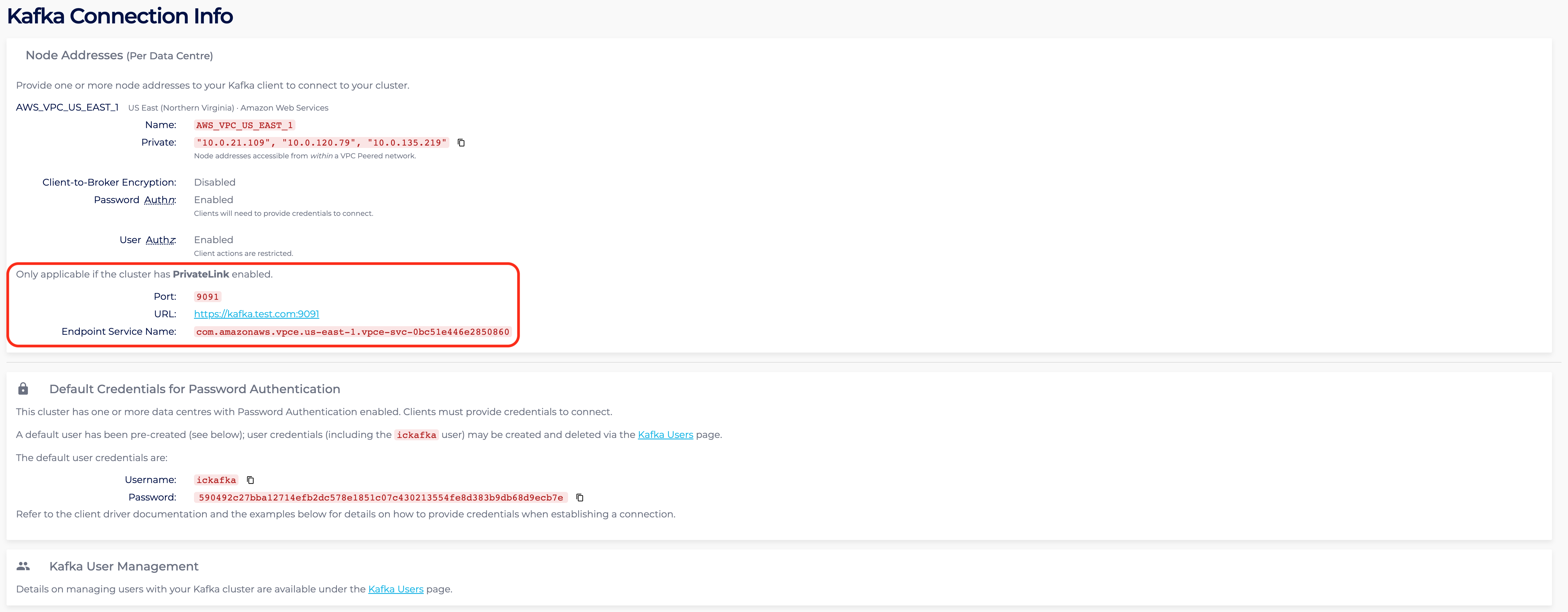Open Kafka Users link under User Management
The height and width of the screenshot is (612, 1568).
pos(396,589)
